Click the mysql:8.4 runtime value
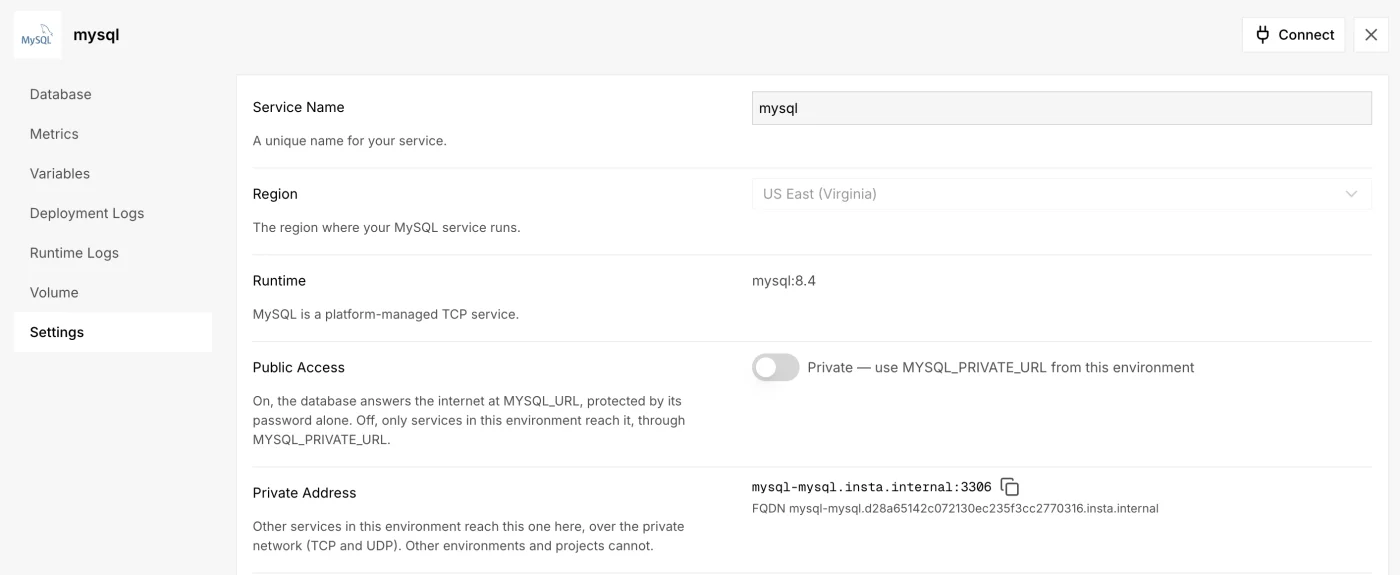 coord(784,281)
